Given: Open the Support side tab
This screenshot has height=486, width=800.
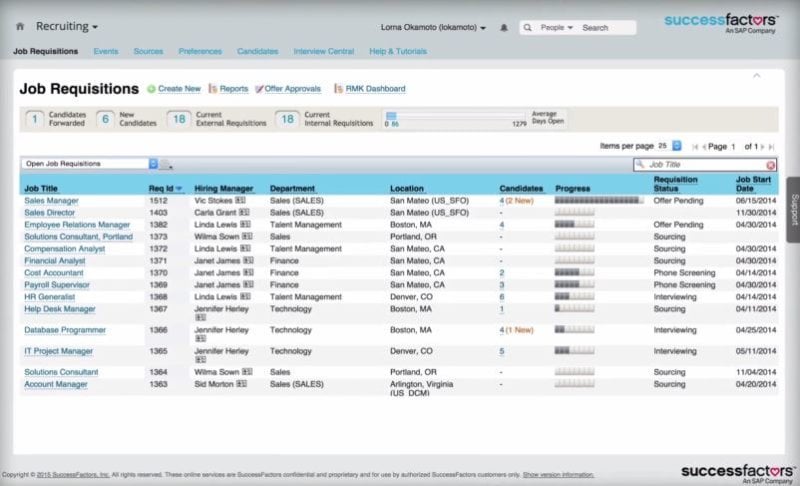Looking at the screenshot, I should click(794, 210).
